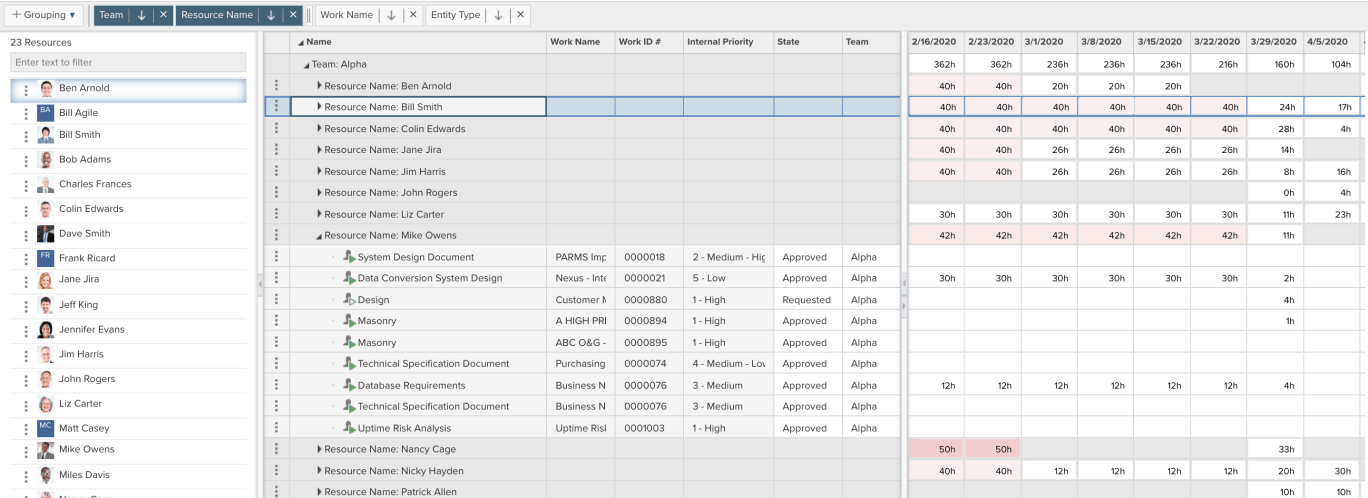
Task: Expand Resource Name: Bill Smith row
Action: (320, 106)
